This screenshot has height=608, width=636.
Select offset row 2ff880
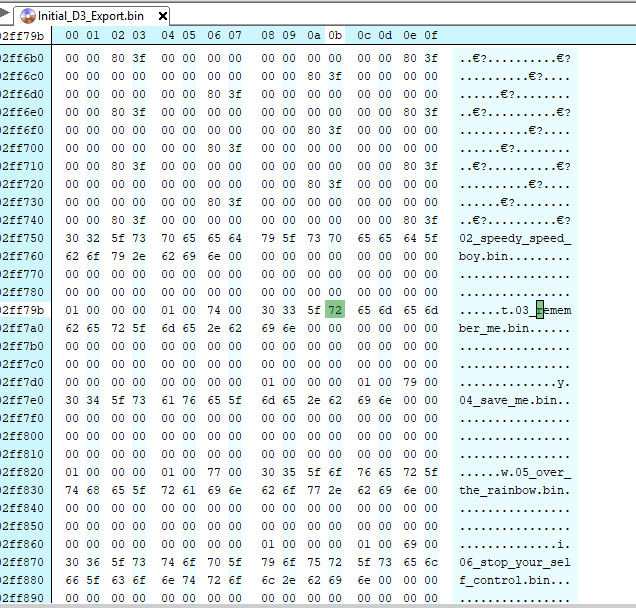pyautogui.click(x=23, y=580)
